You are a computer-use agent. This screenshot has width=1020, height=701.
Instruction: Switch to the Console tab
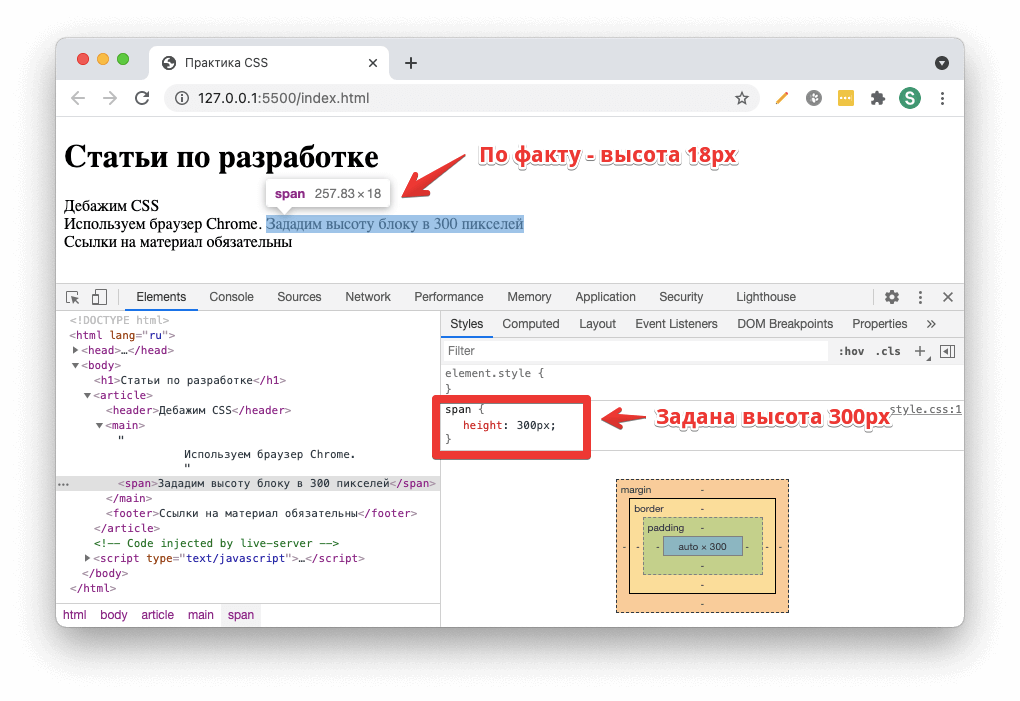[231, 297]
